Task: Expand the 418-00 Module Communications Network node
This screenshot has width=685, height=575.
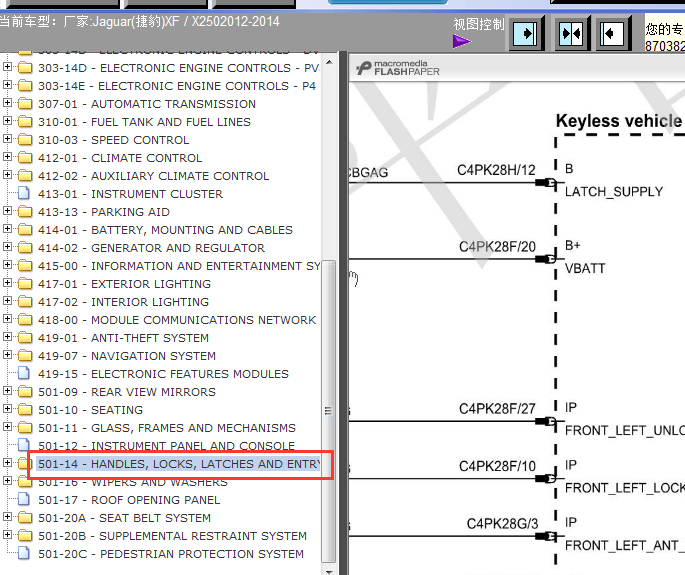Action: [x=7, y=319]
